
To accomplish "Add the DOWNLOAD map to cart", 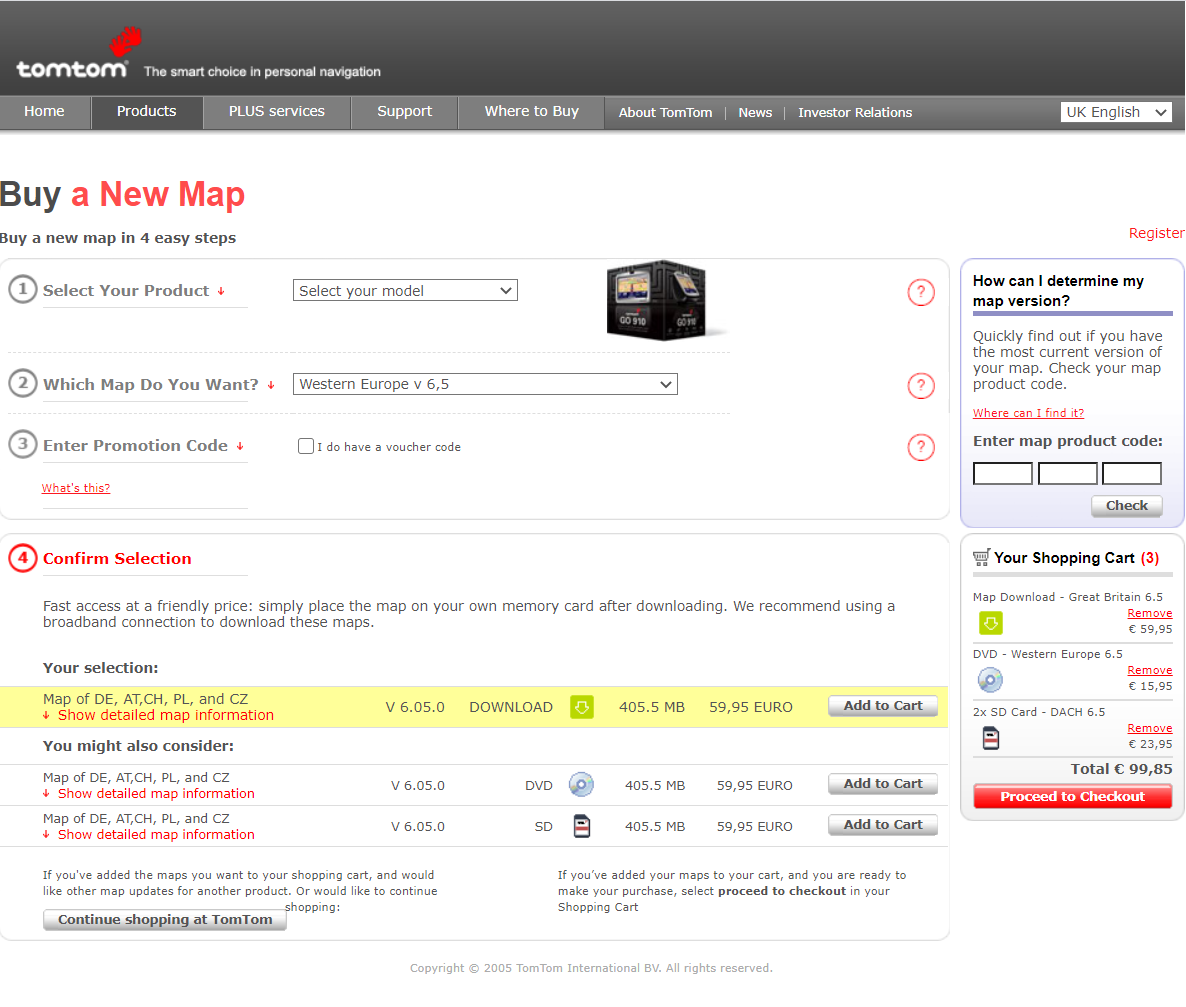I will [883, 706].
